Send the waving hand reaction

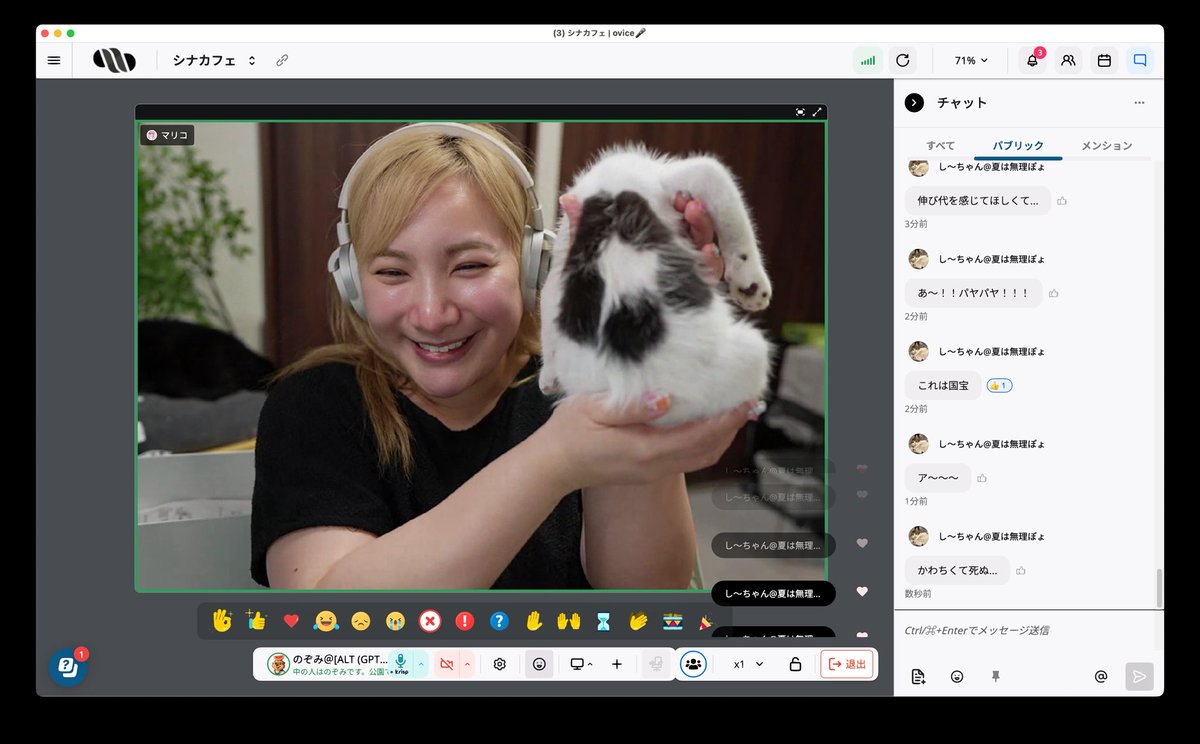tap(638, 621)
